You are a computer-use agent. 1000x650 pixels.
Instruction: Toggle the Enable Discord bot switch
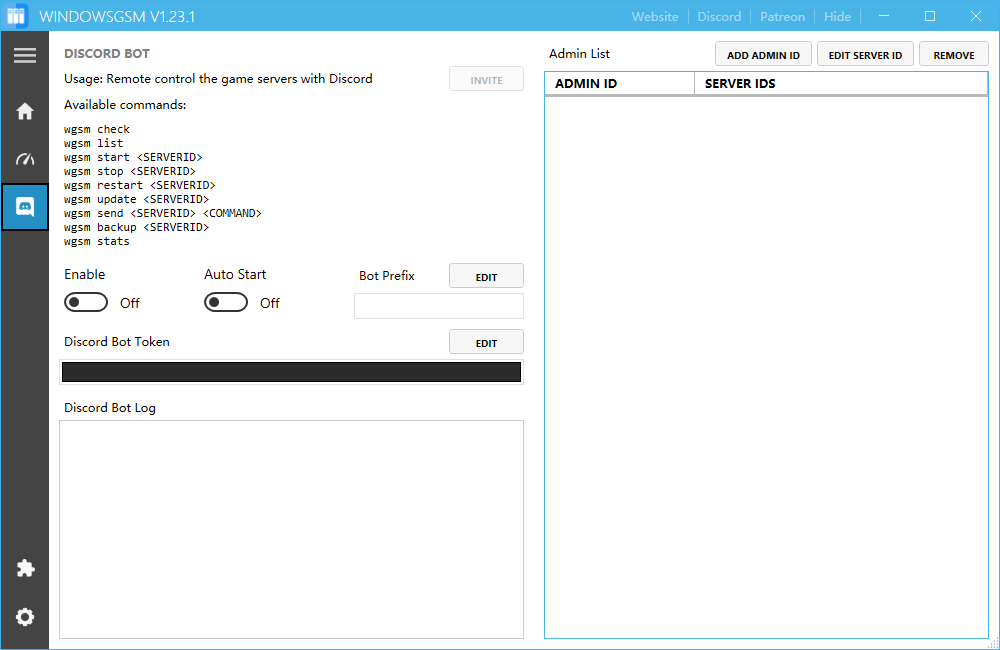86,302
